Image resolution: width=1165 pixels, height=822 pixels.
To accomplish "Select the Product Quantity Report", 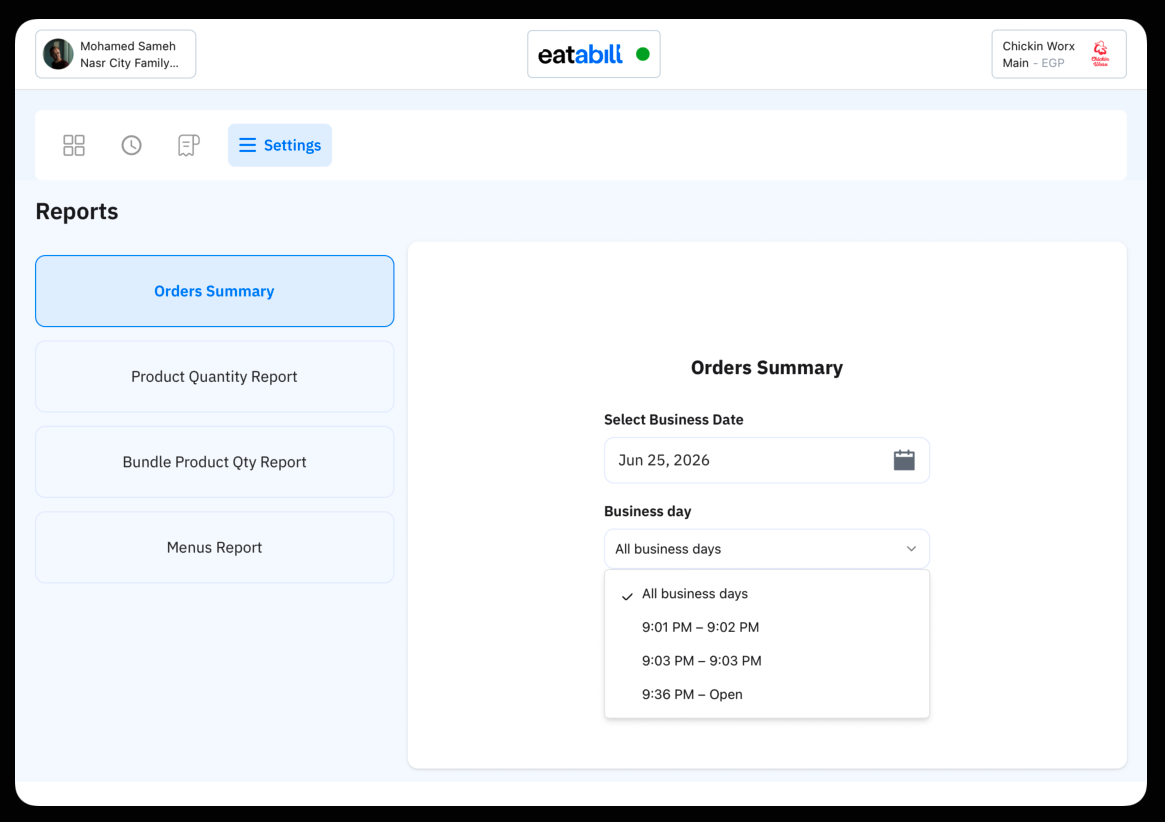I will coord(215,377).
